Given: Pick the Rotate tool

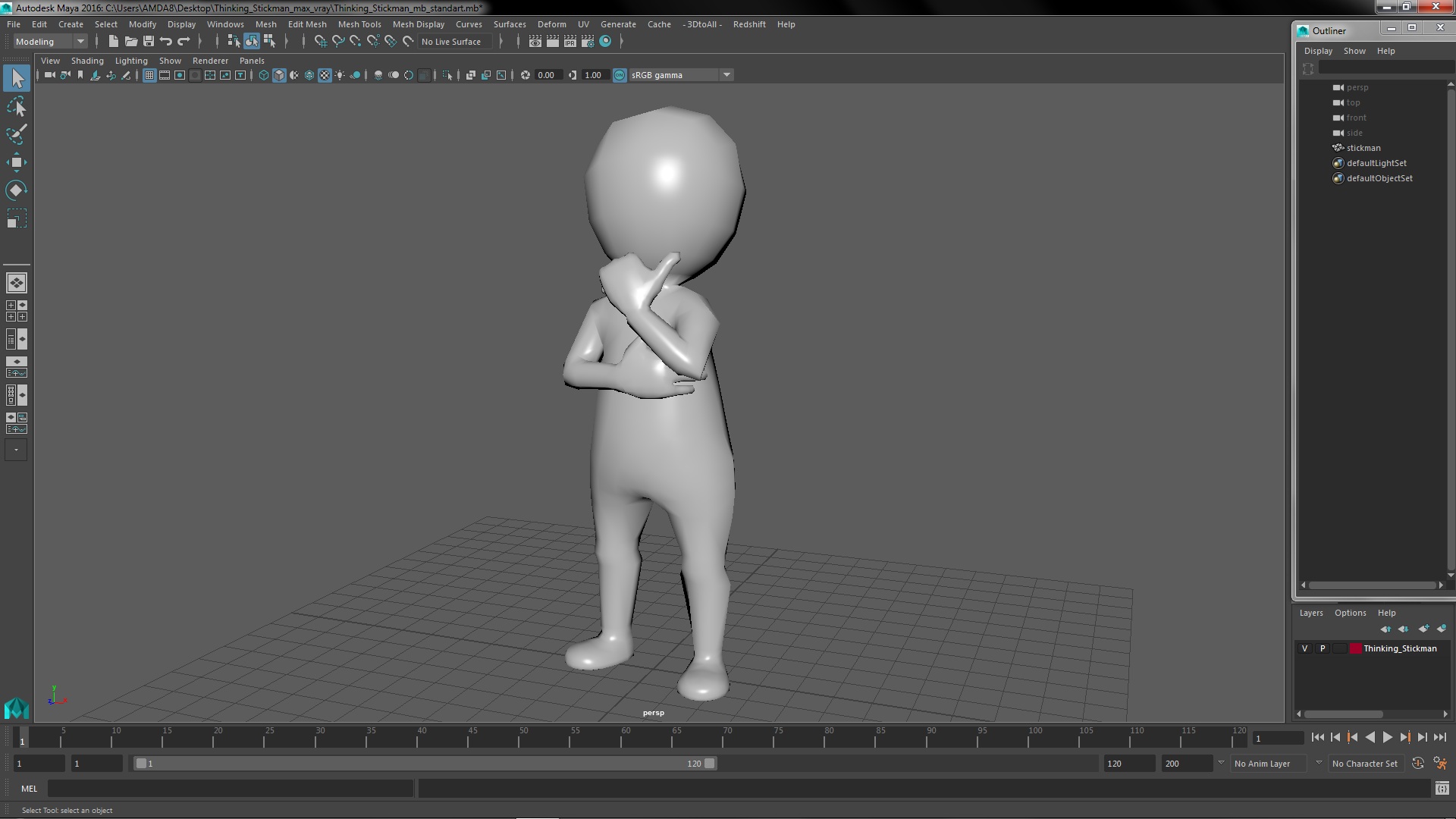Looking at the screenshot, I should (17, 190).
